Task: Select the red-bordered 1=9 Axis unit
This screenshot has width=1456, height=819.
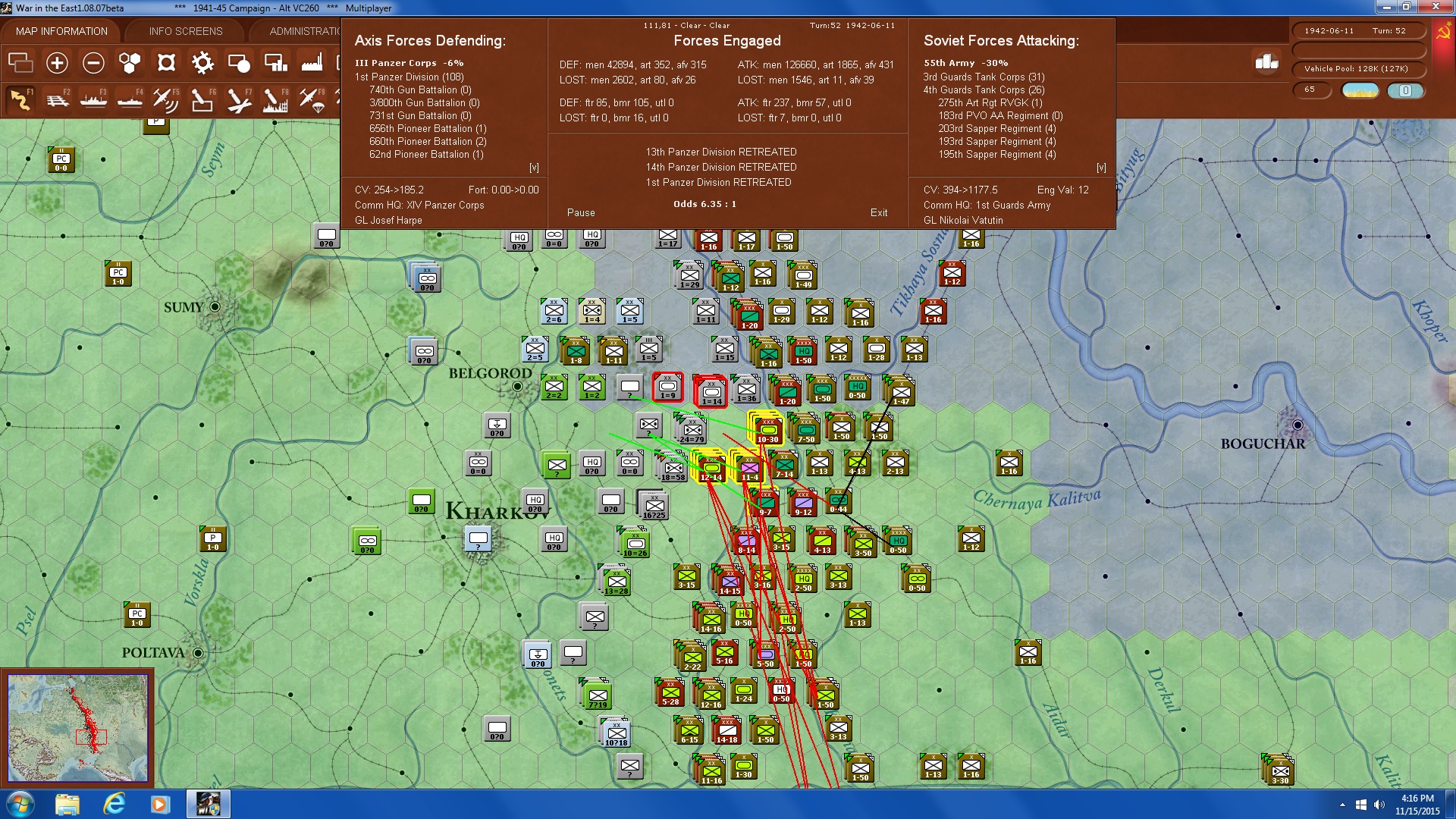Action: tap(667, 388)
